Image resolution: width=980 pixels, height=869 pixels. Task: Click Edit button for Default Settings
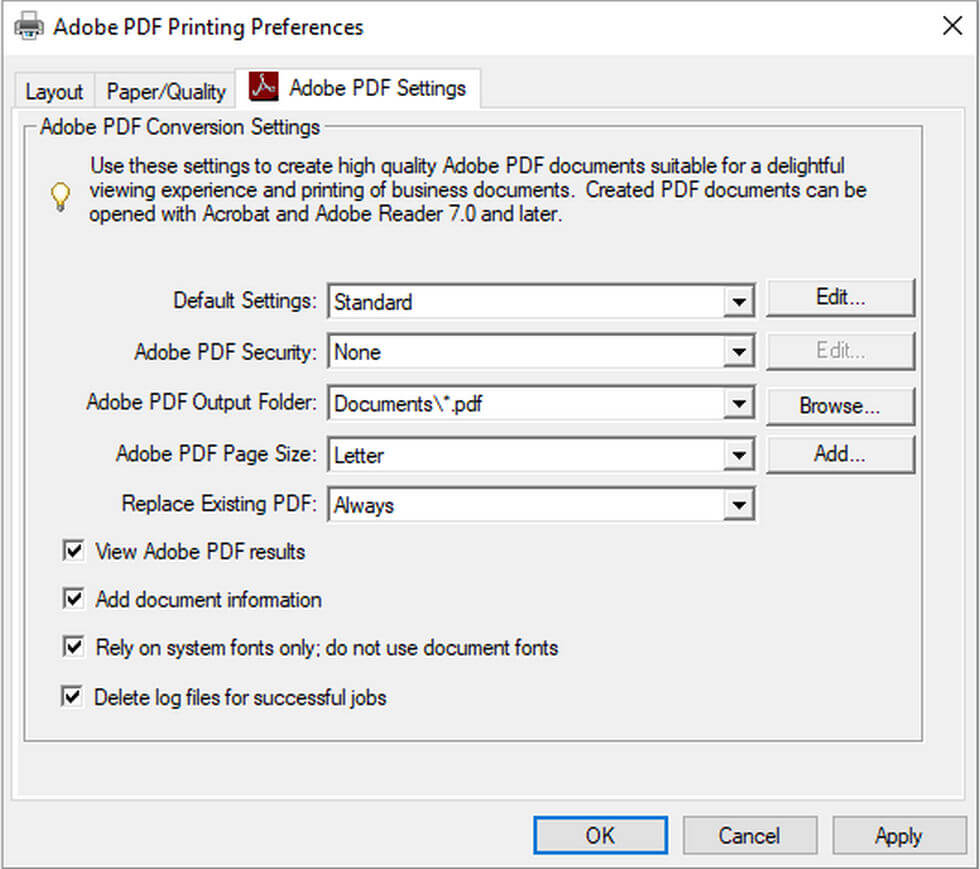(840, 298)
